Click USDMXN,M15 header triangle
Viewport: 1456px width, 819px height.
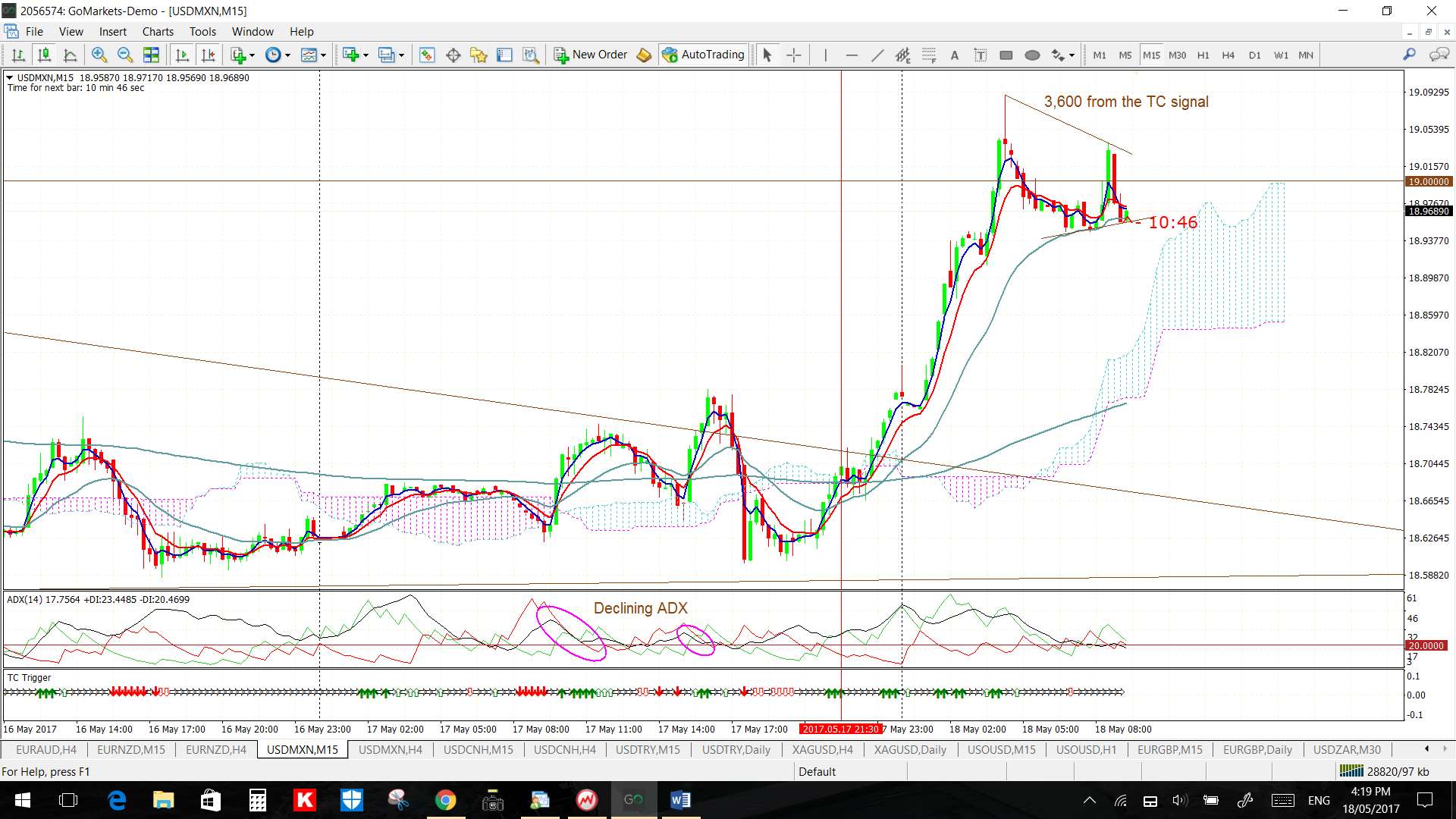[10, 77]
